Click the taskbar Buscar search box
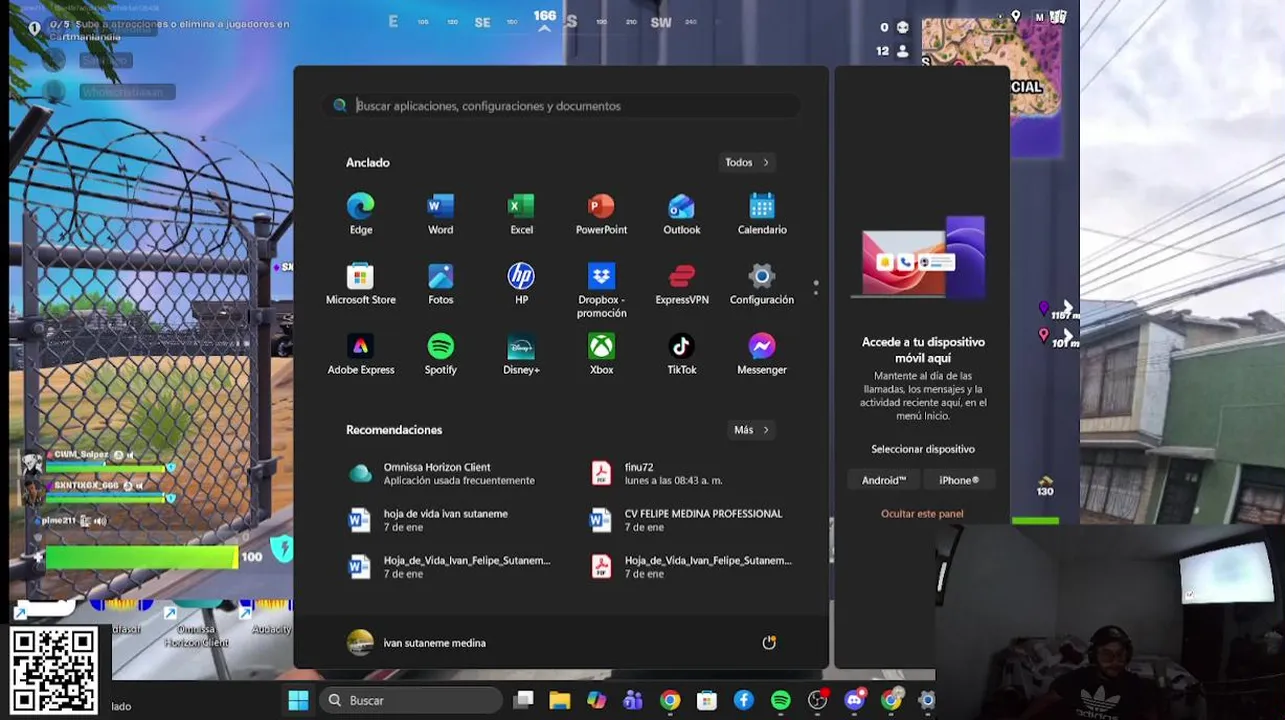 pos(411,700)
